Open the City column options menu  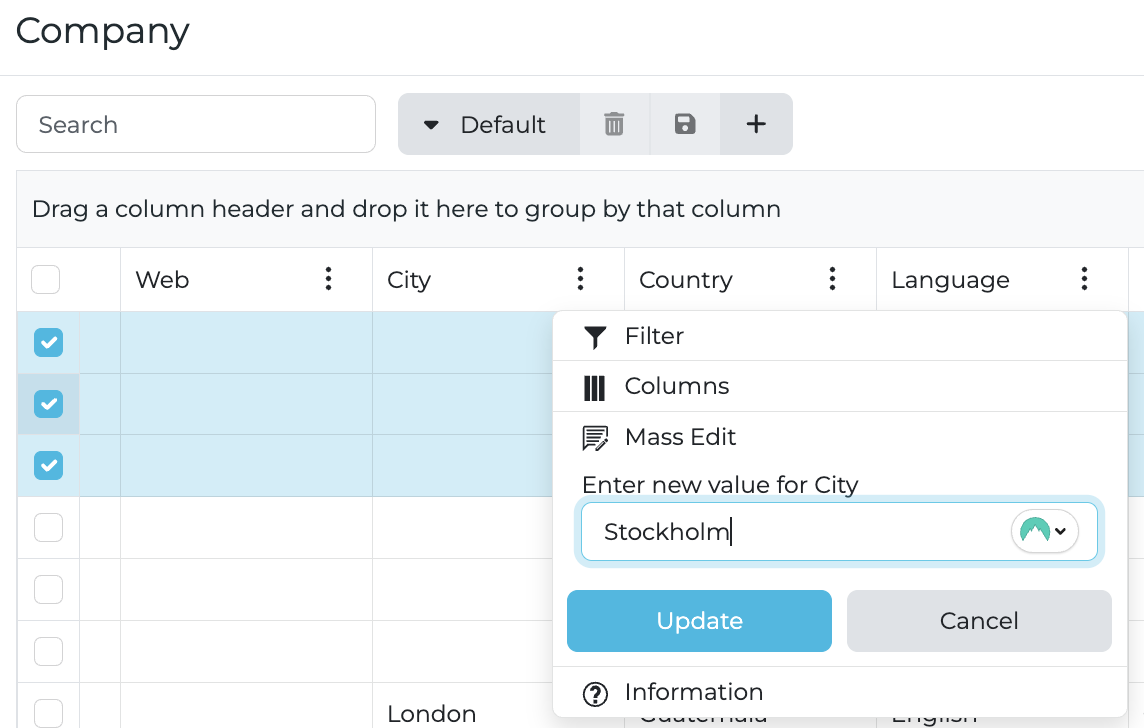click(580, 280)
